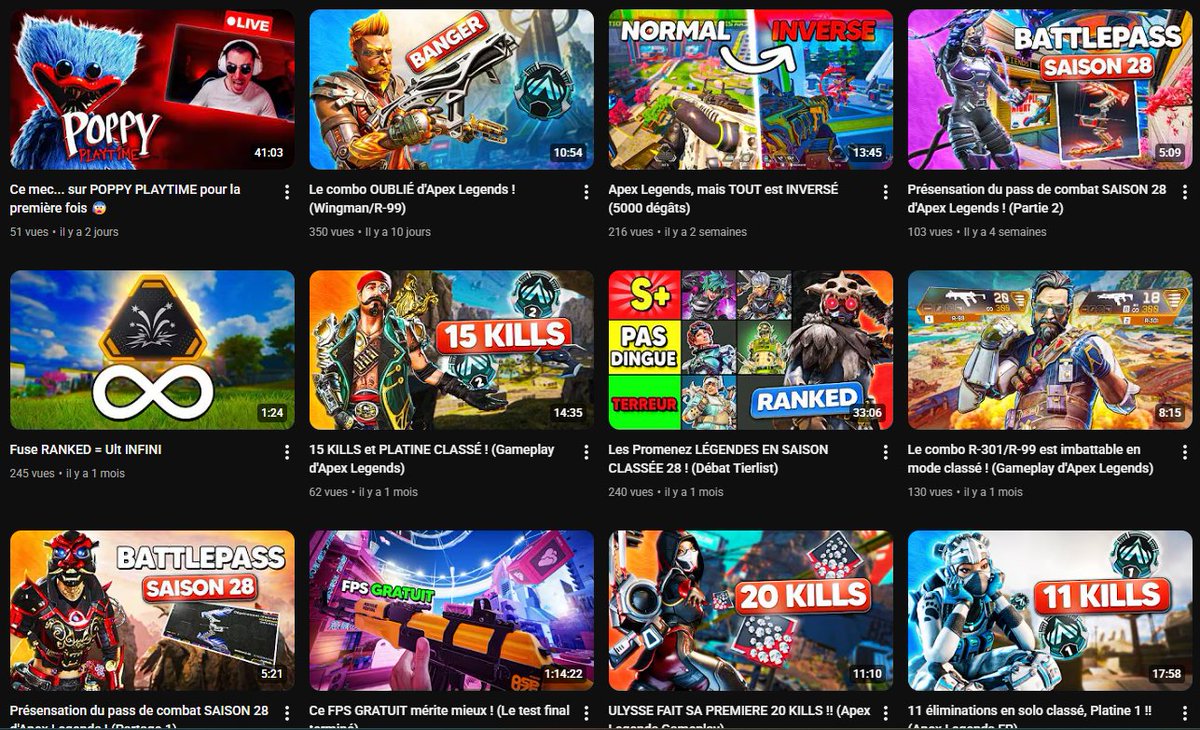Open title 'Ce mec... sur POPPY PLAYTIME'
This screenshot has width=1200, height=730.
(x=125, y=199)
